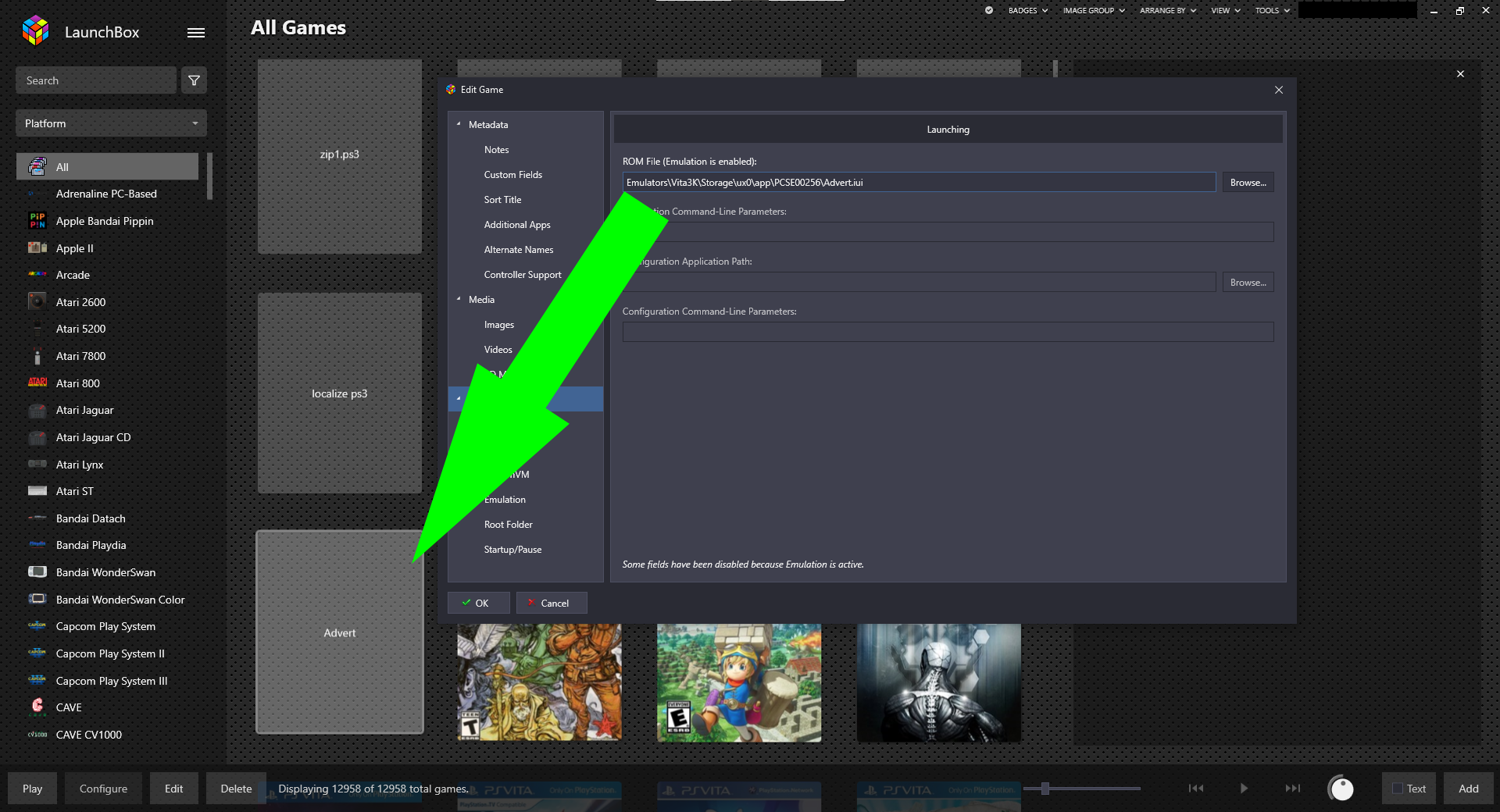Click the Configure button

103,789
